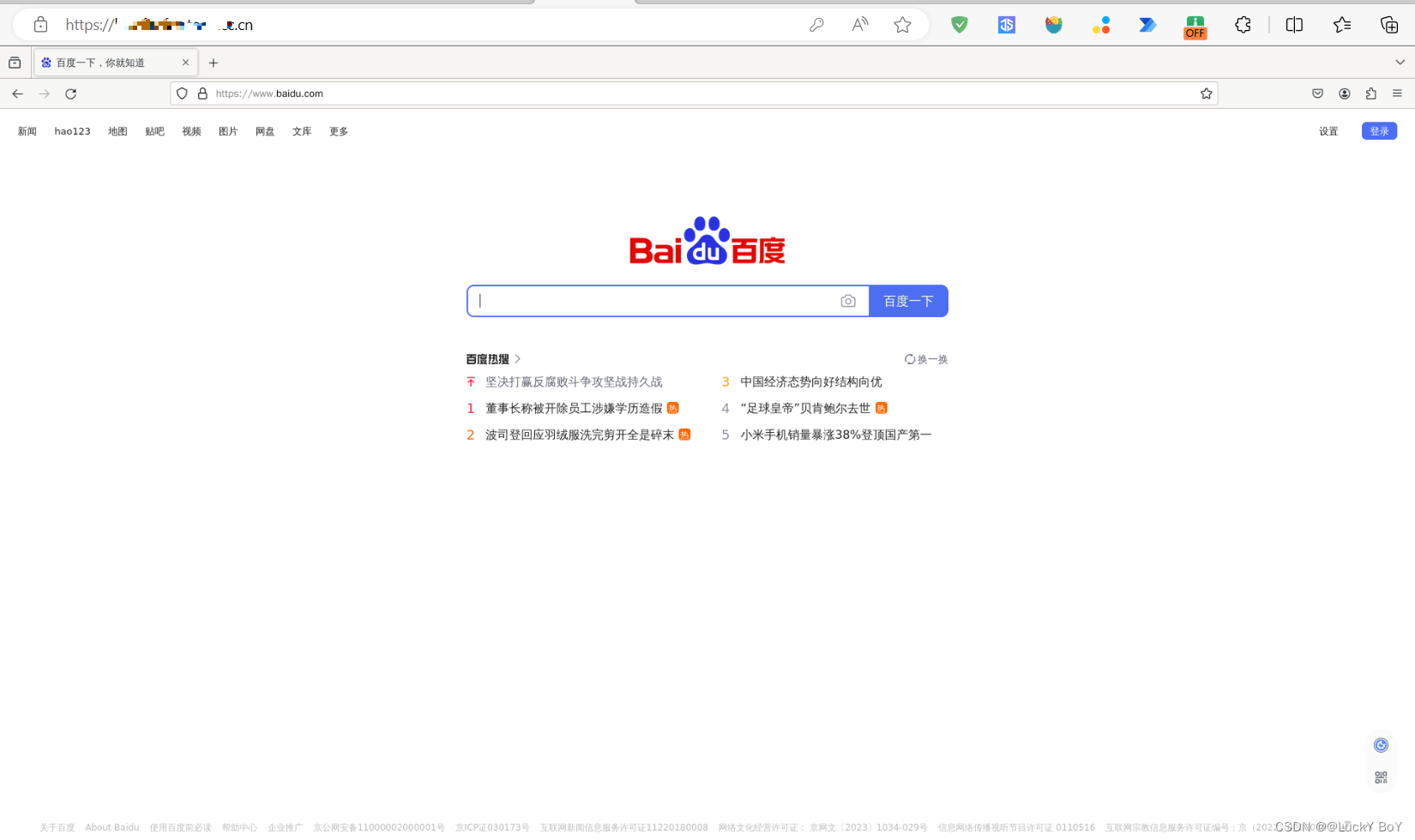1415x840 pixels.
Task: Click 换一换 refresh hot searches
Action: pos(926,359)
